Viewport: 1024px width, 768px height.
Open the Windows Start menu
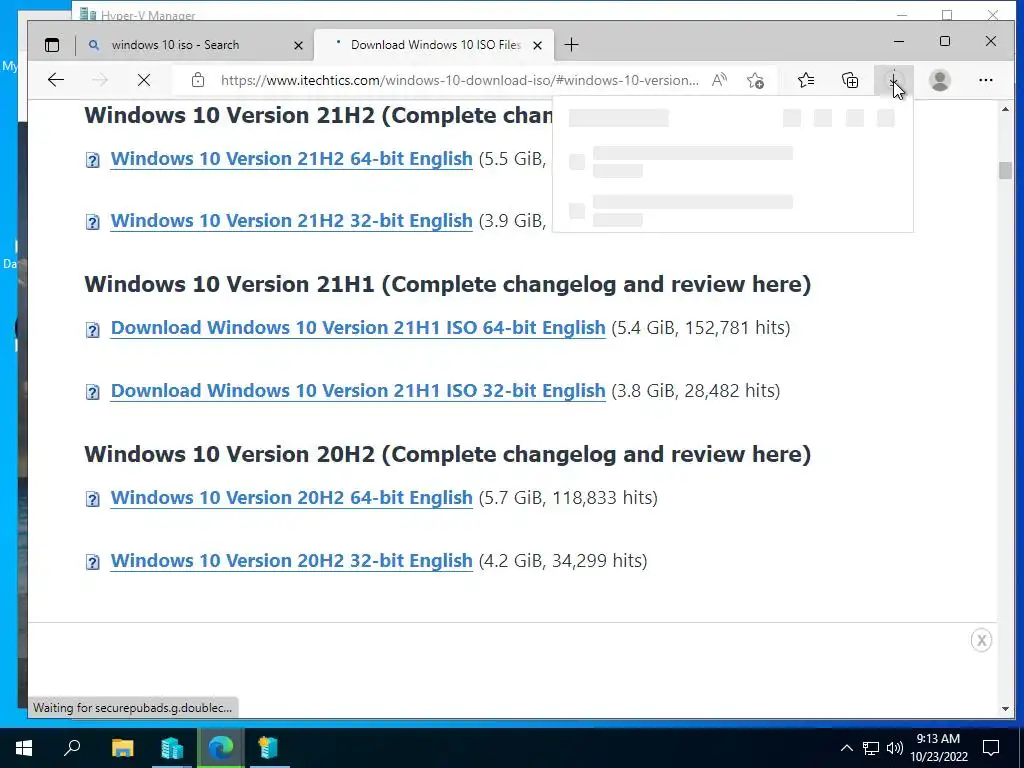tap(24, 748)
